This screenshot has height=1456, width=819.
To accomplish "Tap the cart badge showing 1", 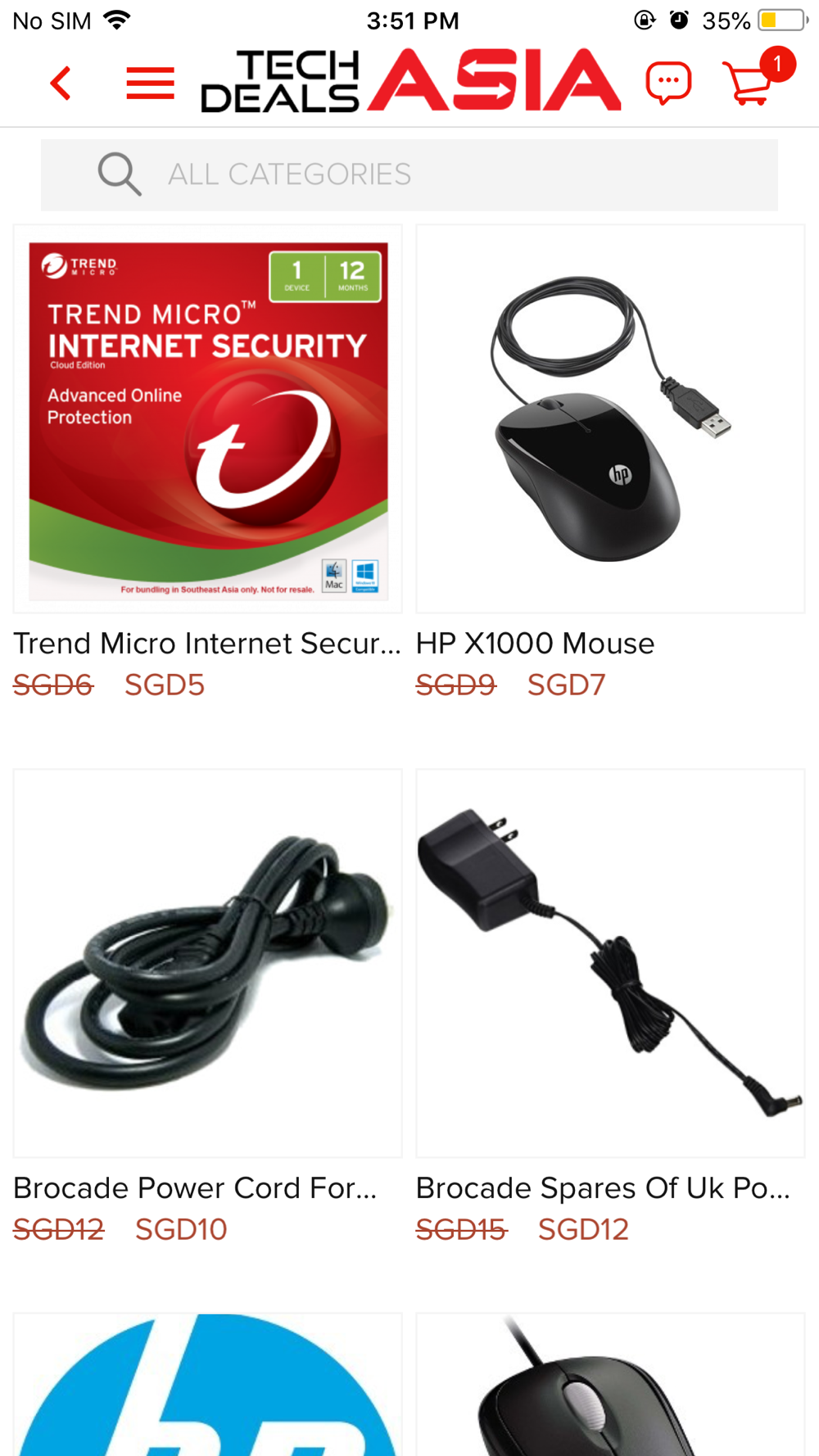I will click(x=777, y=65).
